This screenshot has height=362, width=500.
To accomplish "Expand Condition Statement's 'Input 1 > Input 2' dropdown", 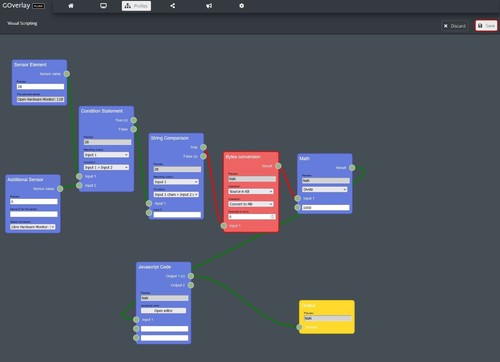I will click(x=106, y=167).
